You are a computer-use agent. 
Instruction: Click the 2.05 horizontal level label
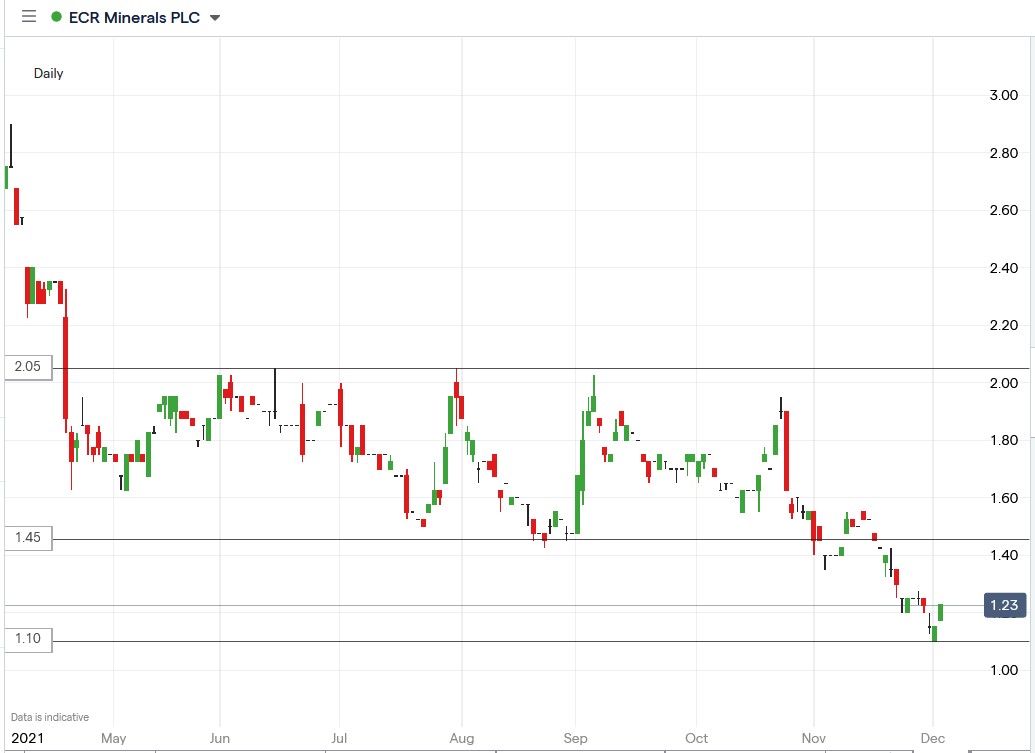pyautogui.click(x=28, y=367)
